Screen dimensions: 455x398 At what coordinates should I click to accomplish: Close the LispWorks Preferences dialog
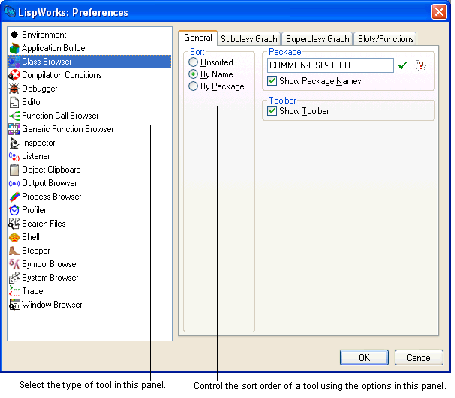pyautogui.click(x=439, y=12)
